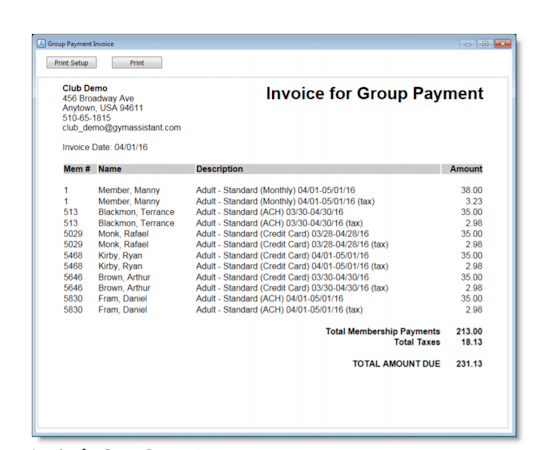This screenshot has width=539, height=450.
Task: Click the Name column header
Action: pyautogui.click(x=110, y=169)
